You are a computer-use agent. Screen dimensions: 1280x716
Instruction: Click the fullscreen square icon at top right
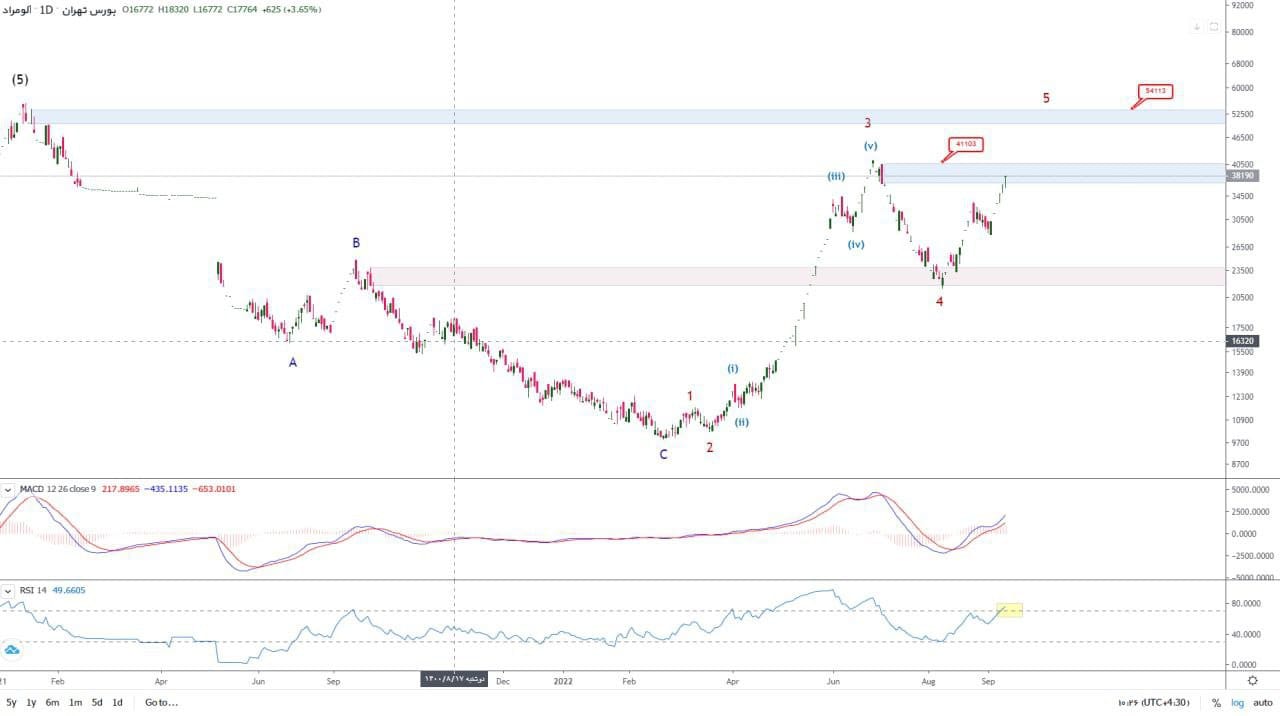tap(1214, 27)
